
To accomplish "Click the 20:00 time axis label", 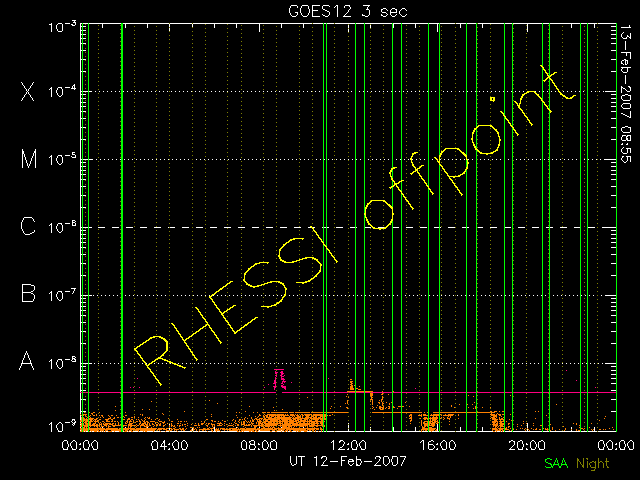I will 527,444.
